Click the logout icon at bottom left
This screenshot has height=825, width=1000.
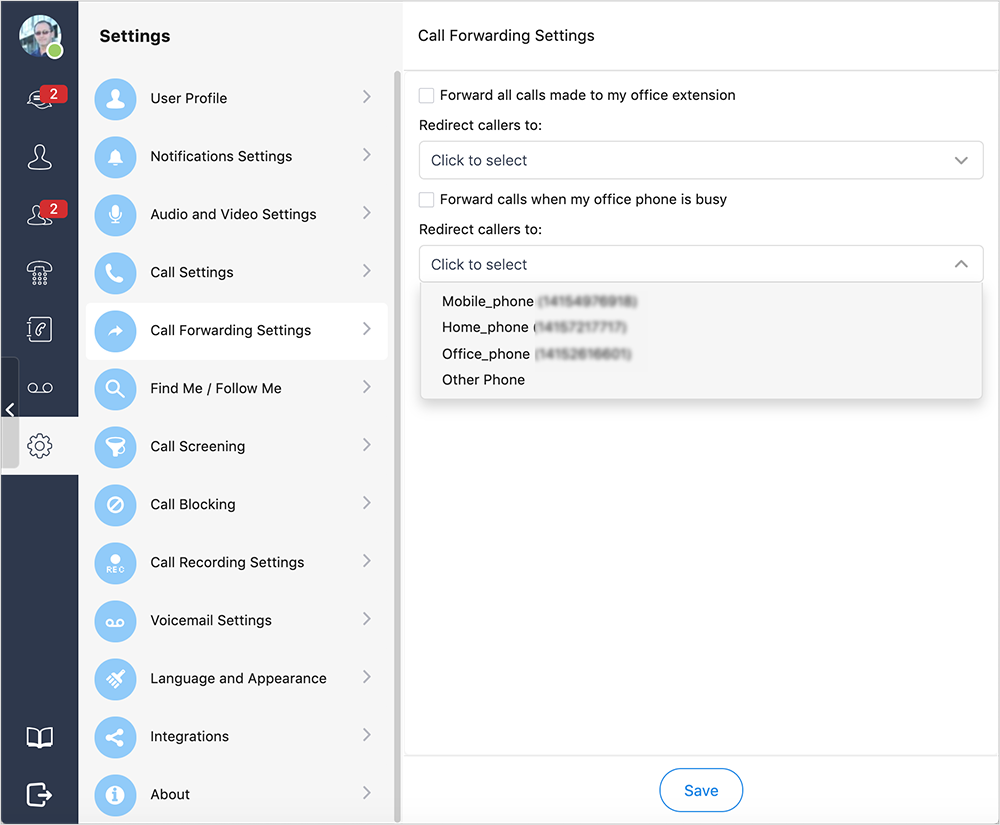pos(39,794)
